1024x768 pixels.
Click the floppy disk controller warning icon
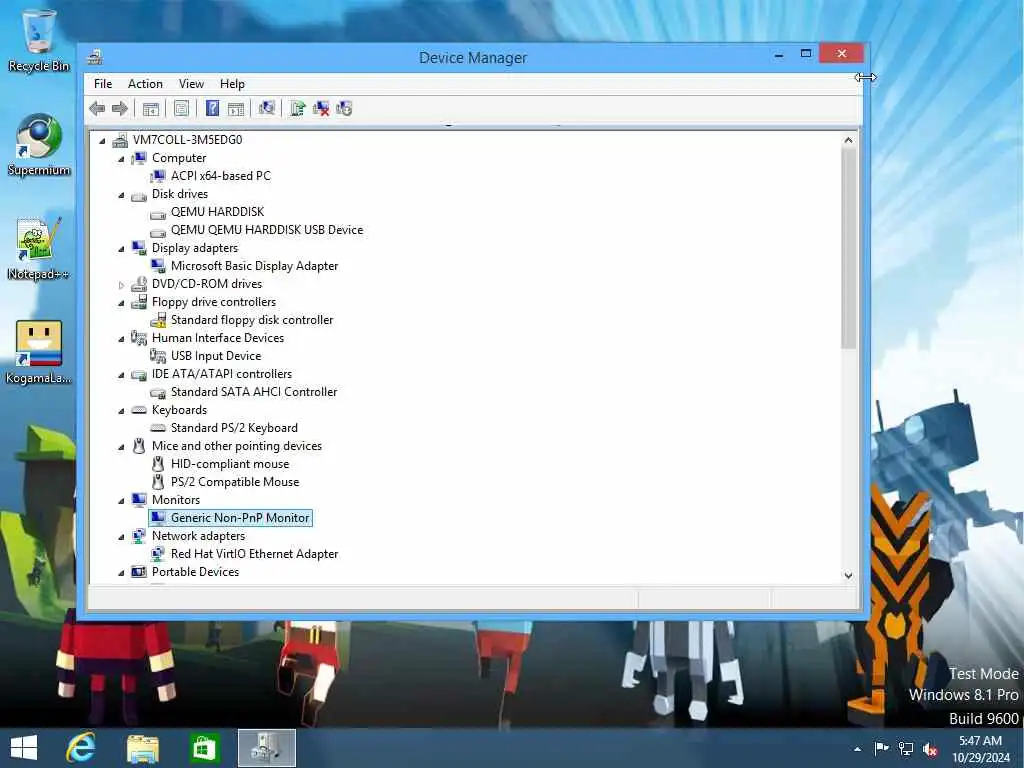[157, 320]
